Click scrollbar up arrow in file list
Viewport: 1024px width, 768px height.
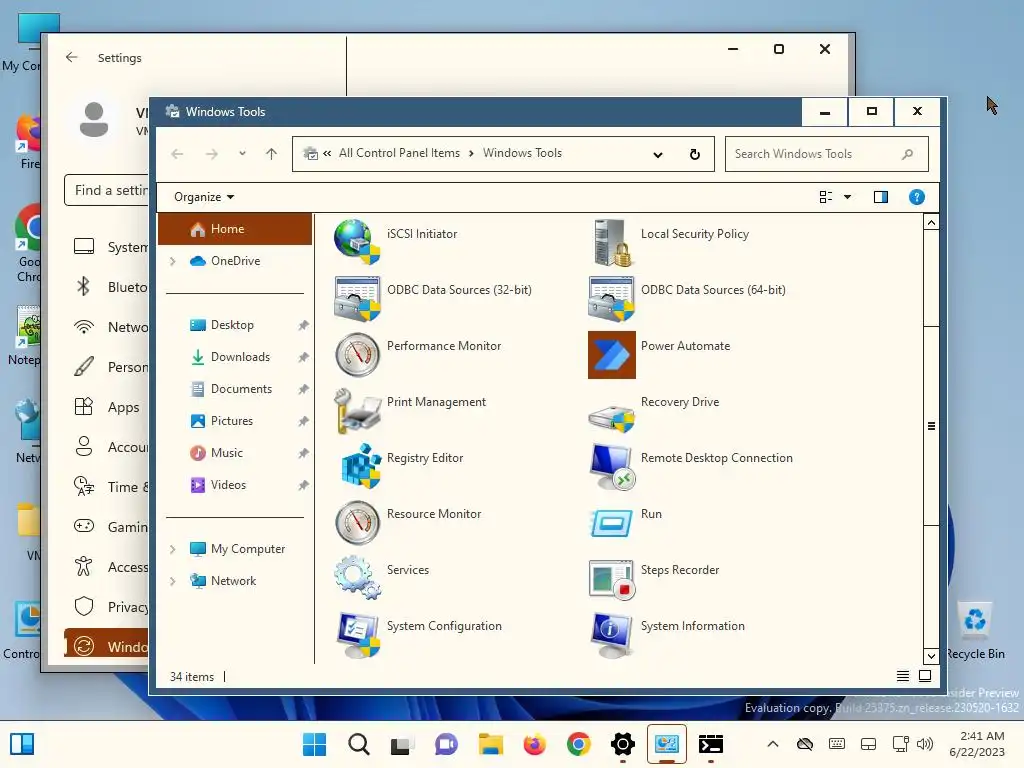(x=931, y=223)
